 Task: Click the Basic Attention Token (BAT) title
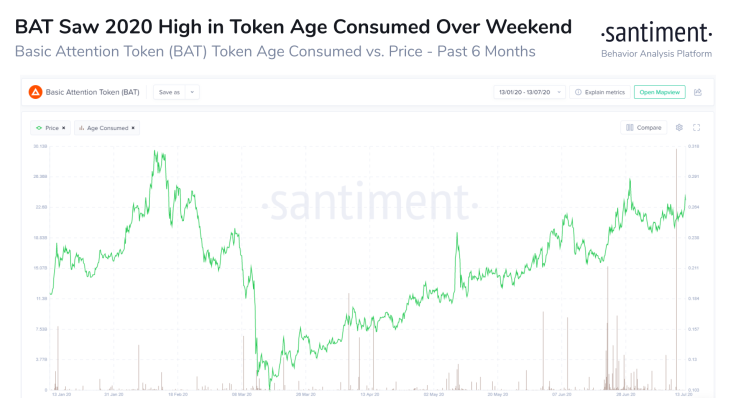92,92
